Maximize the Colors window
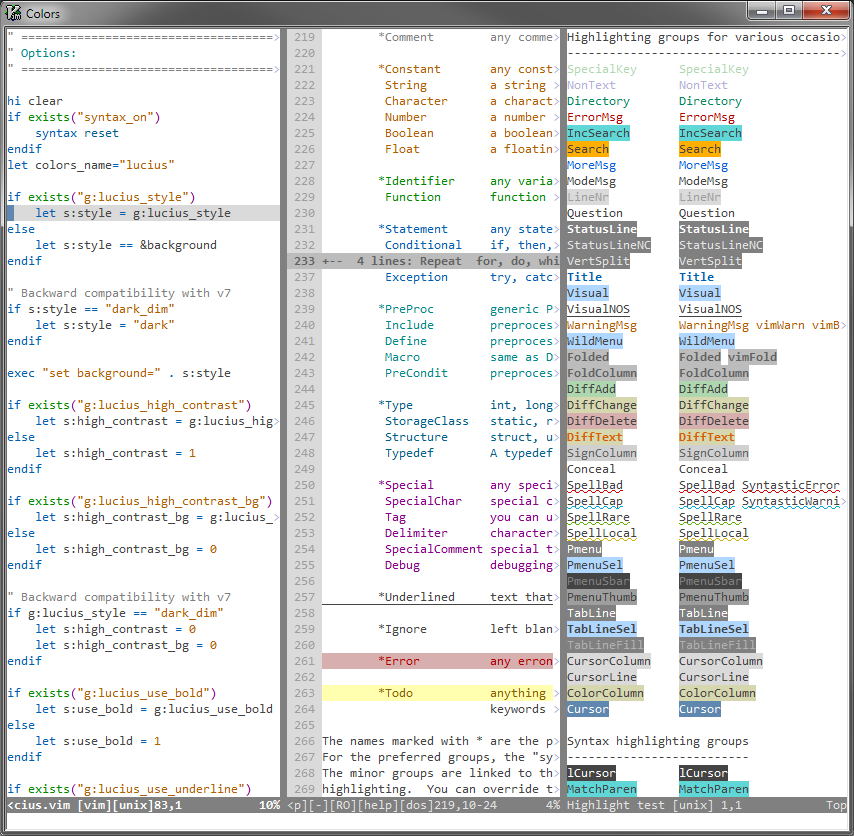 (789, 11)
